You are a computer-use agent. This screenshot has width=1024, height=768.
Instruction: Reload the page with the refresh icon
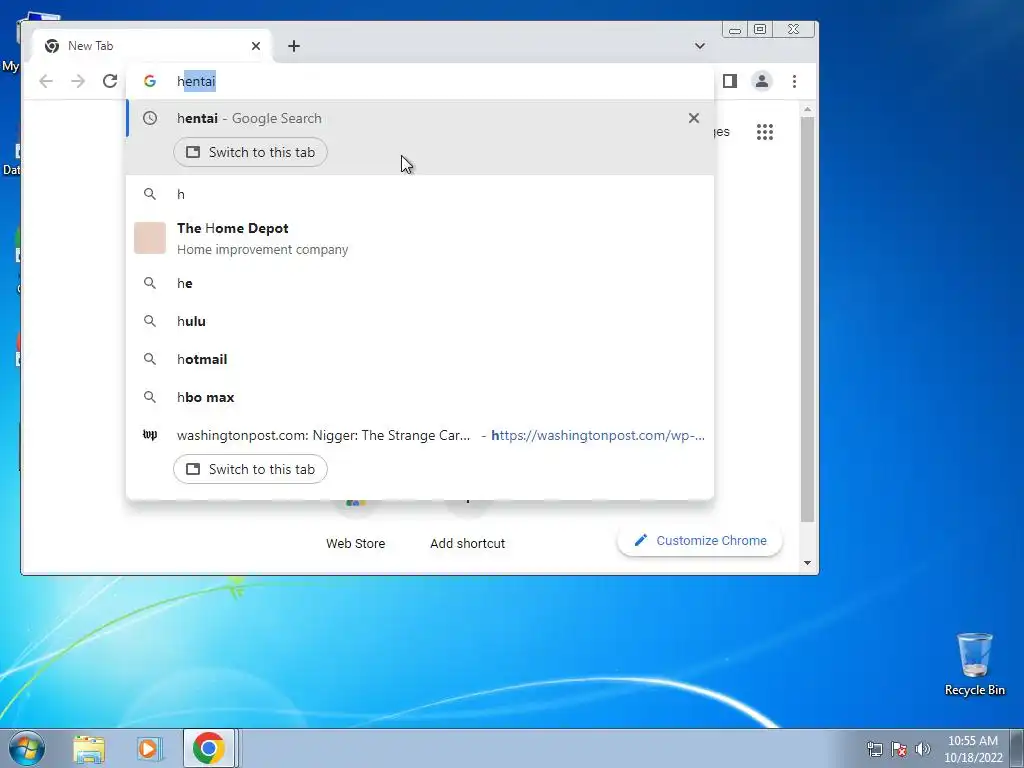pyautogui.click(x=110, y=81)
